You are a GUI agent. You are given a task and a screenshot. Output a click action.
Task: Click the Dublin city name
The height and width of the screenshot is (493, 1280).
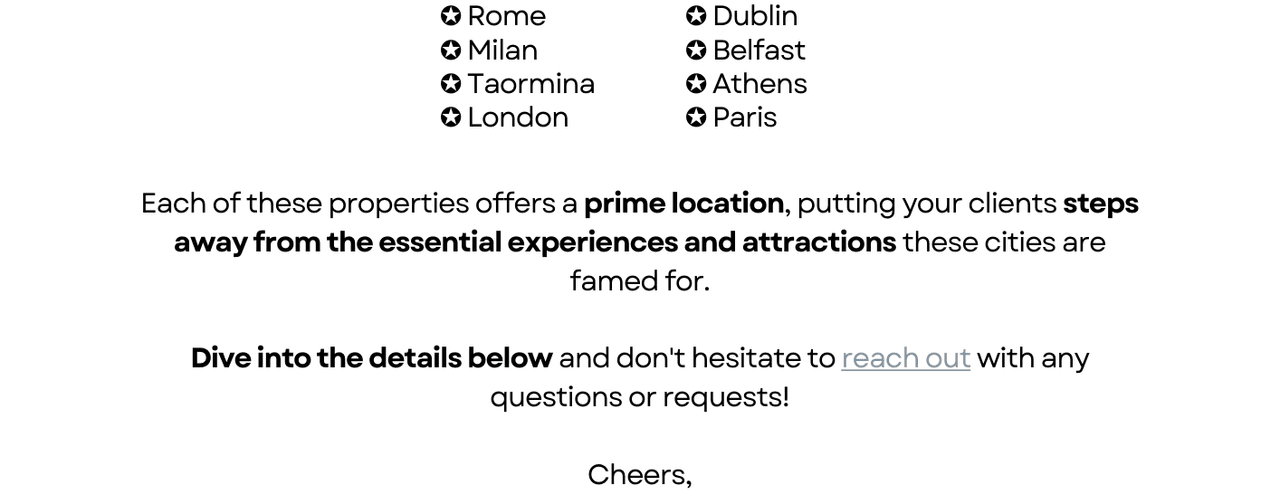[755, 16]
